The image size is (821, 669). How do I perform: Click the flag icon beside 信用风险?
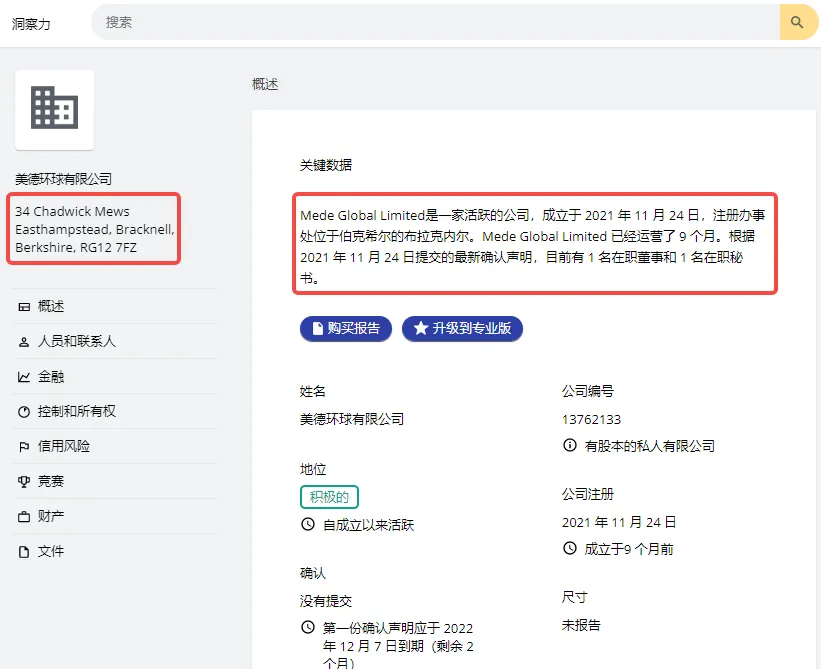(x=24, y=447)
